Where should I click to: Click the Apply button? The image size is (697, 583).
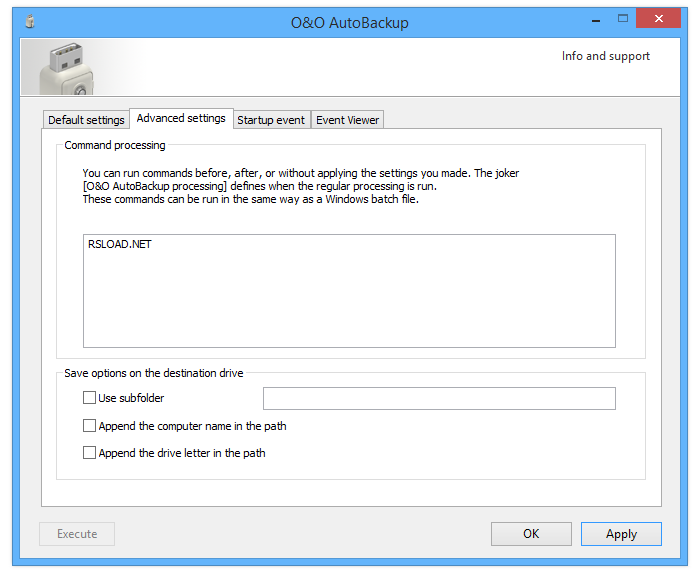(x=621, y=534)
